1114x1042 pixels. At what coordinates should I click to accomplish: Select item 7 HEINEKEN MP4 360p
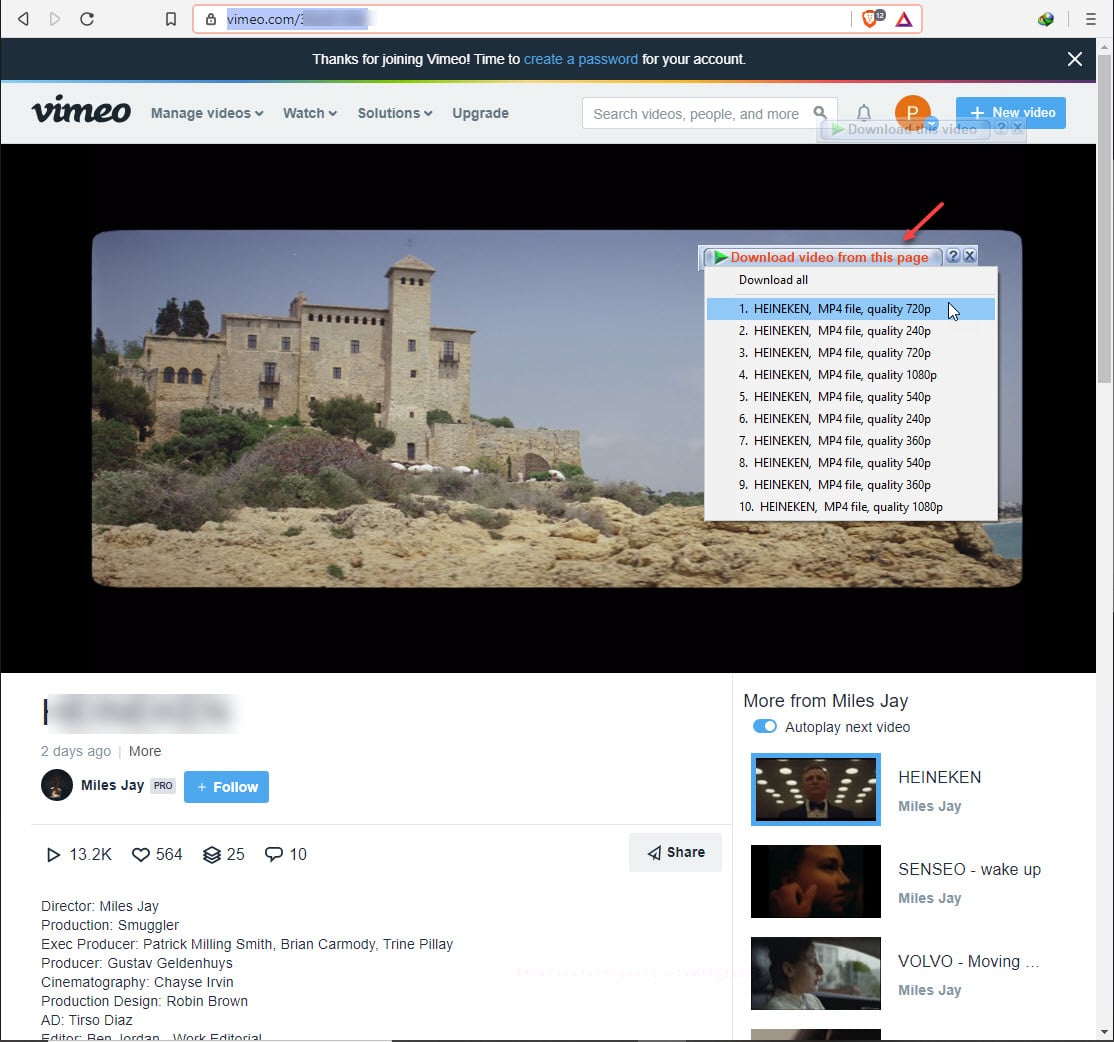(x=850, y=441)
